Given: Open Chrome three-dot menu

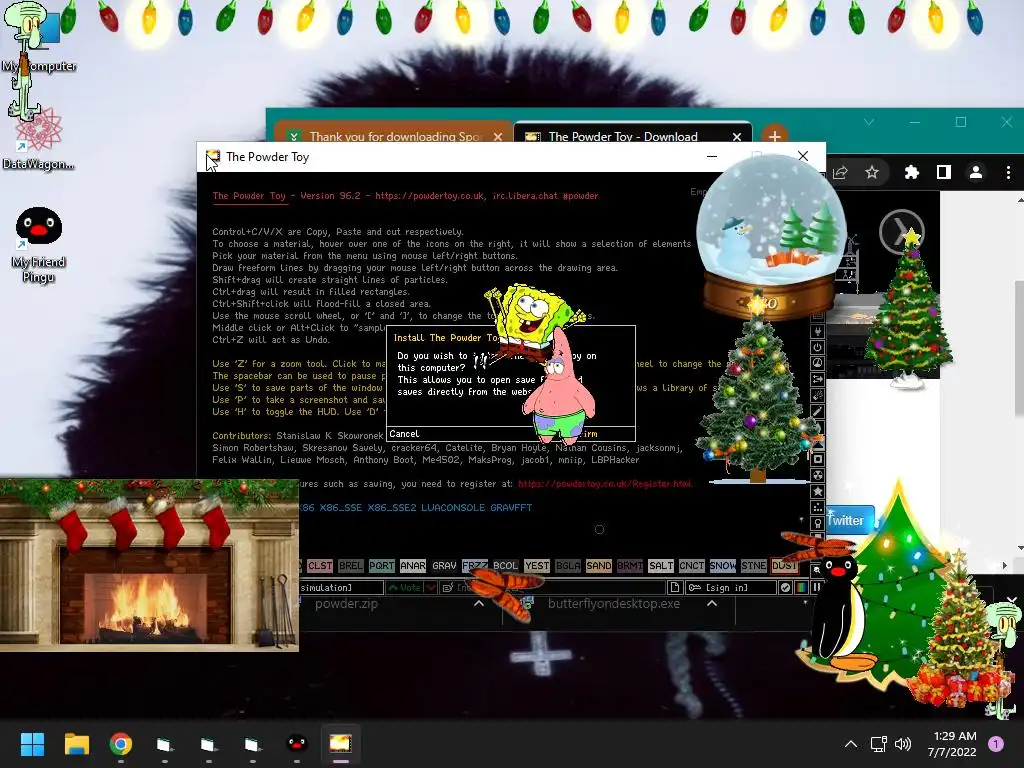Looking at the screenshot, I should pyautogui.click(x=1008, y=172).
